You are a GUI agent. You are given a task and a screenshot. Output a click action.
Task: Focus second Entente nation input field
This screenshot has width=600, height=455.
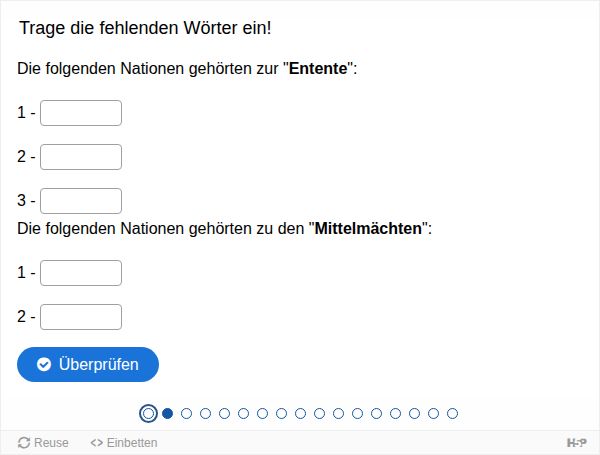[x=81, y=157]
